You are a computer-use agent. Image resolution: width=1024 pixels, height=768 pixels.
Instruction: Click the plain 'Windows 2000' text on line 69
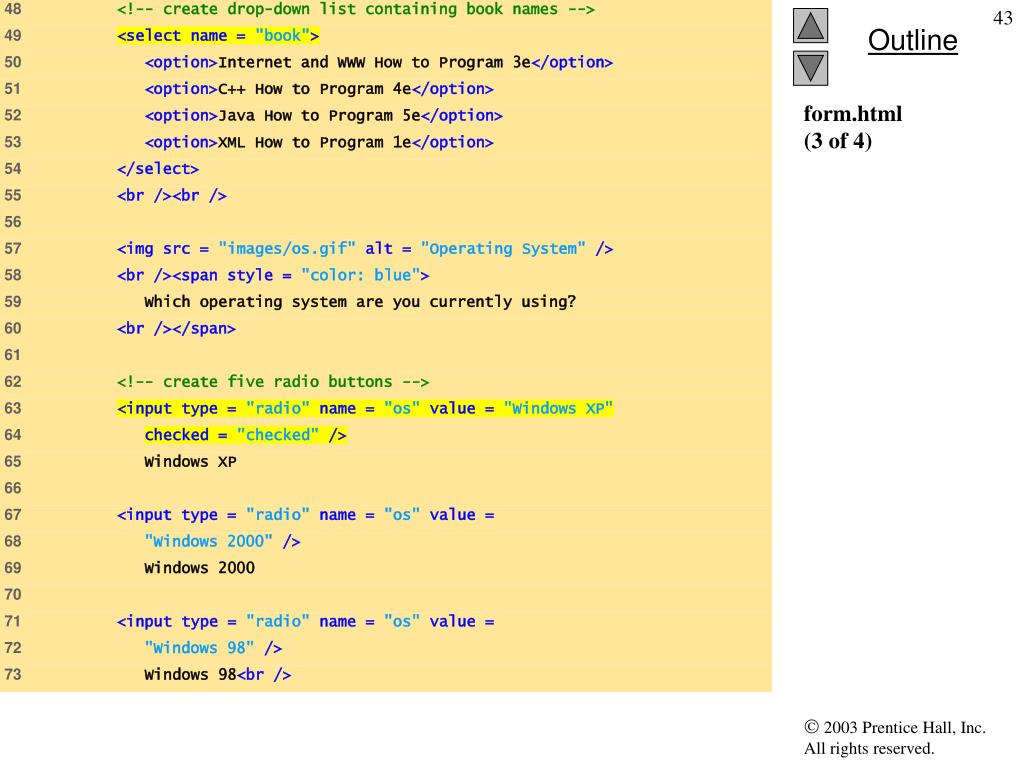click(x=200, y=568)
